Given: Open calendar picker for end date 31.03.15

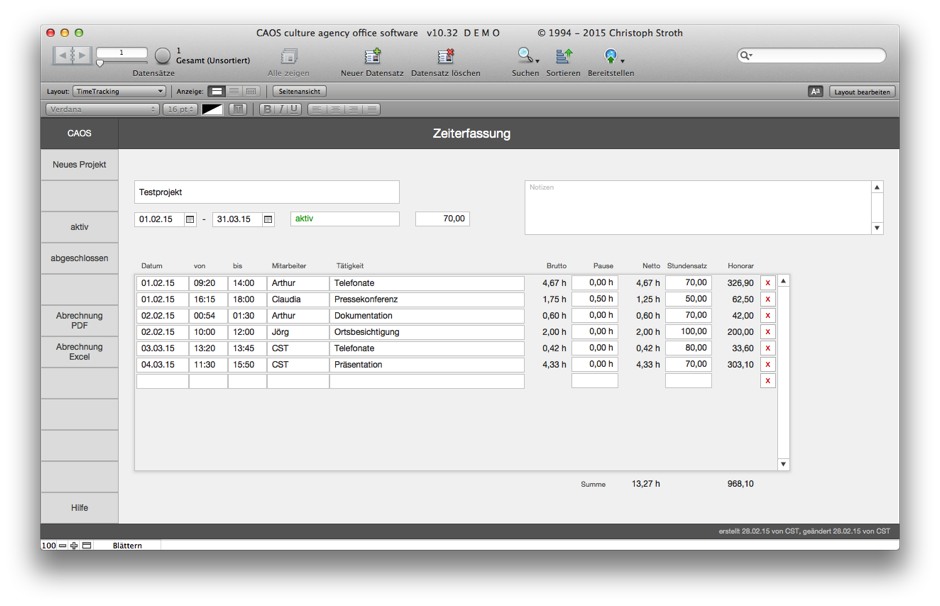Looking at the screenshot, I should click(268, 219).
